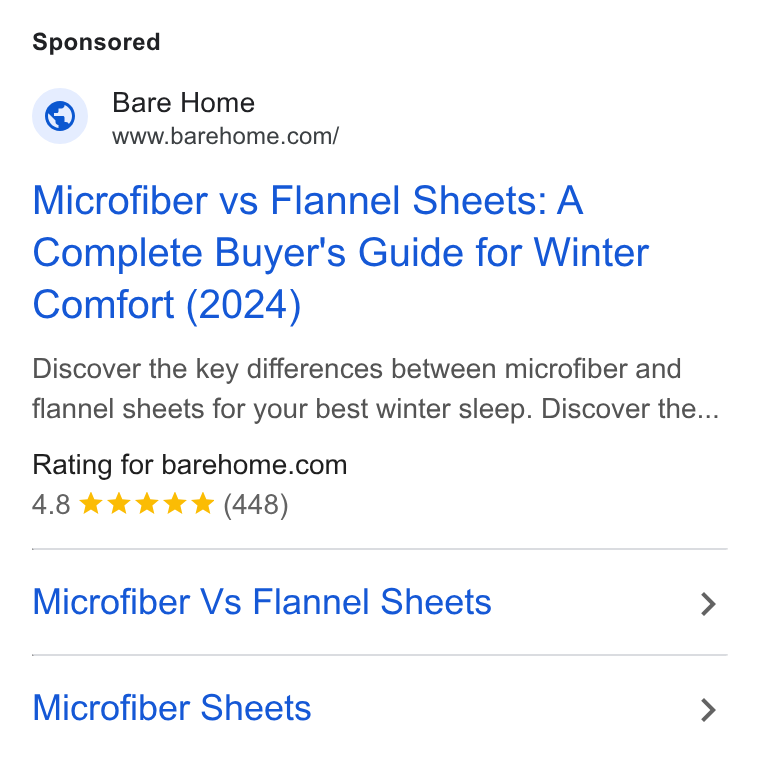Click the blue globe favicon icon
This screenshot has height=760, width=760.
(x=60, y=116)
